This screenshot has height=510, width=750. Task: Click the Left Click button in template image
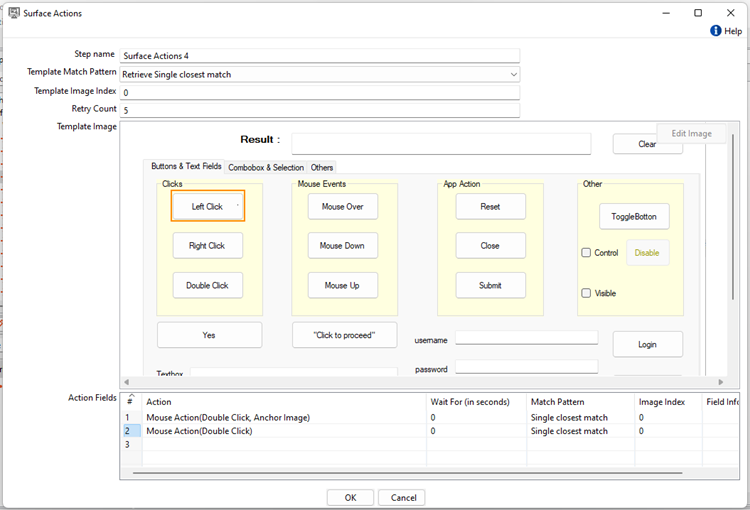pyautogui.click(x=208, y=206)
